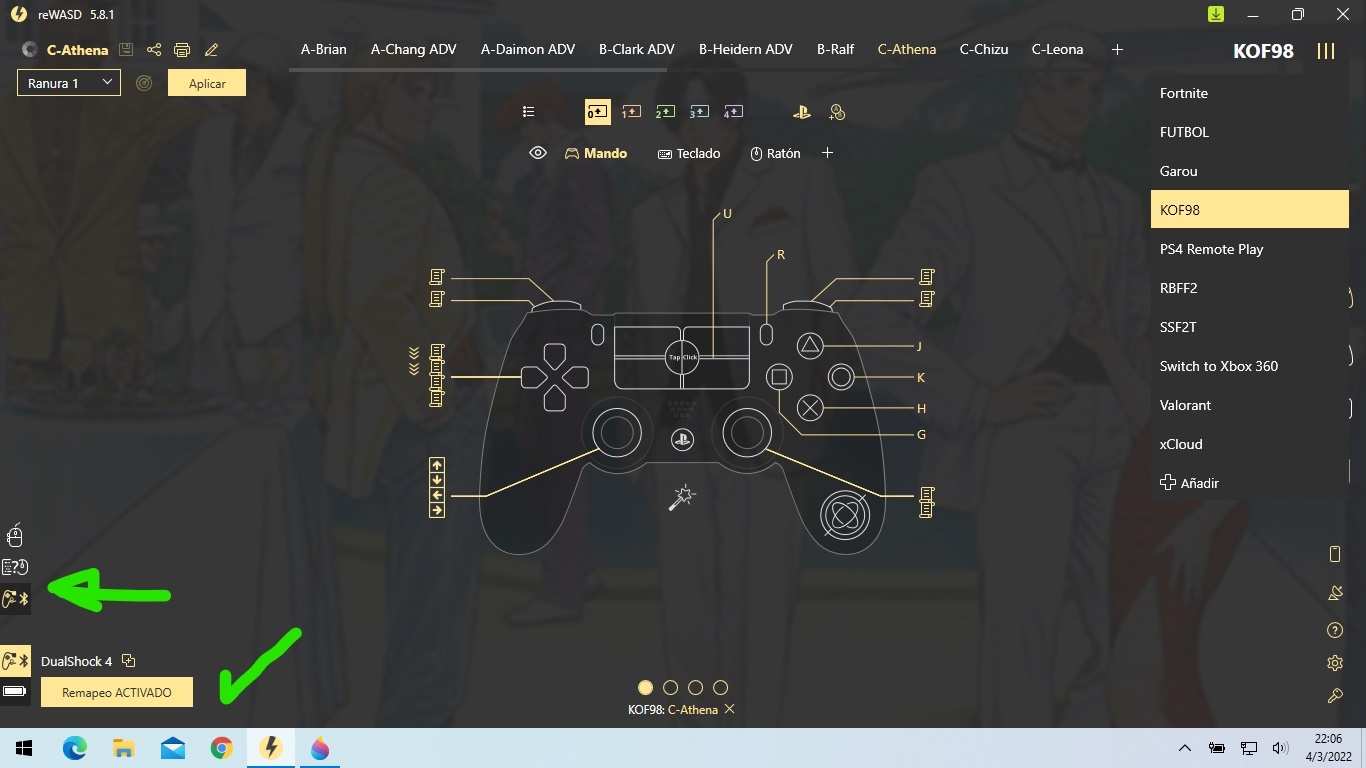Open the magic wand below the controller

pyautogui.click(x=682, y=497)
